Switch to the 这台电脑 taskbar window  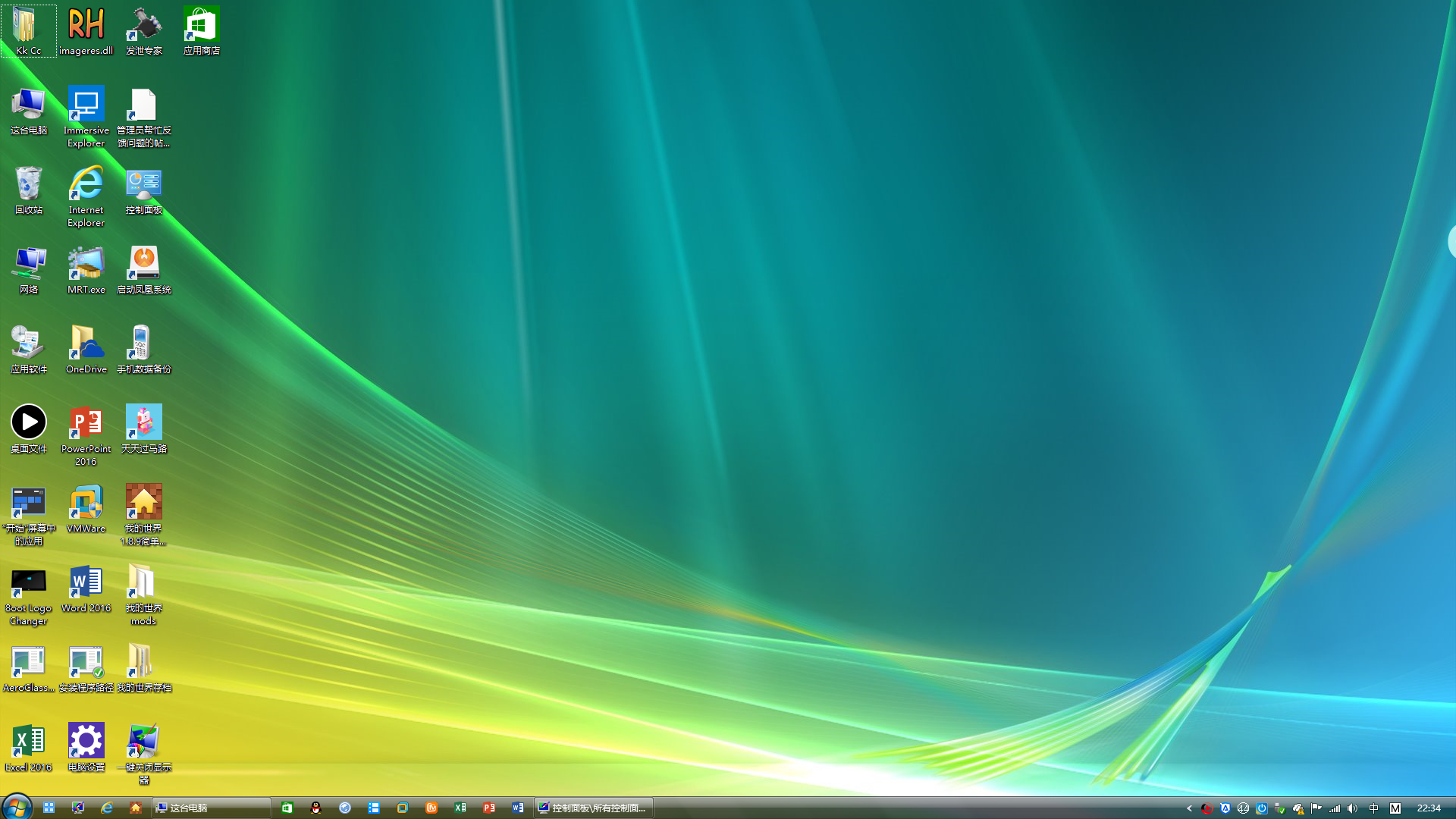tap(212, 808)
